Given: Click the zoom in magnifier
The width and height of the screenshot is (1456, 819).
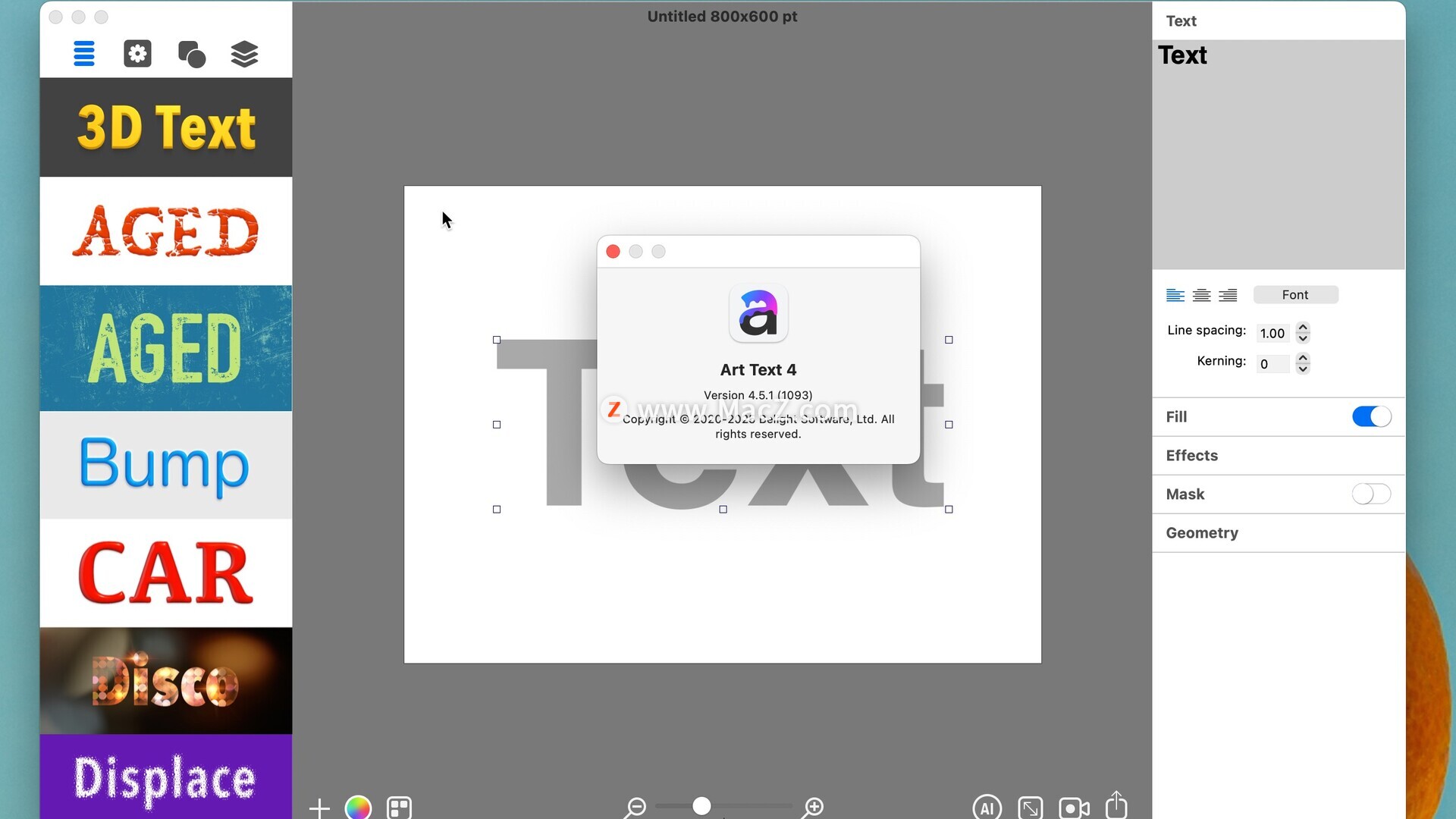Looking at the screenshot, I should 813,808.
